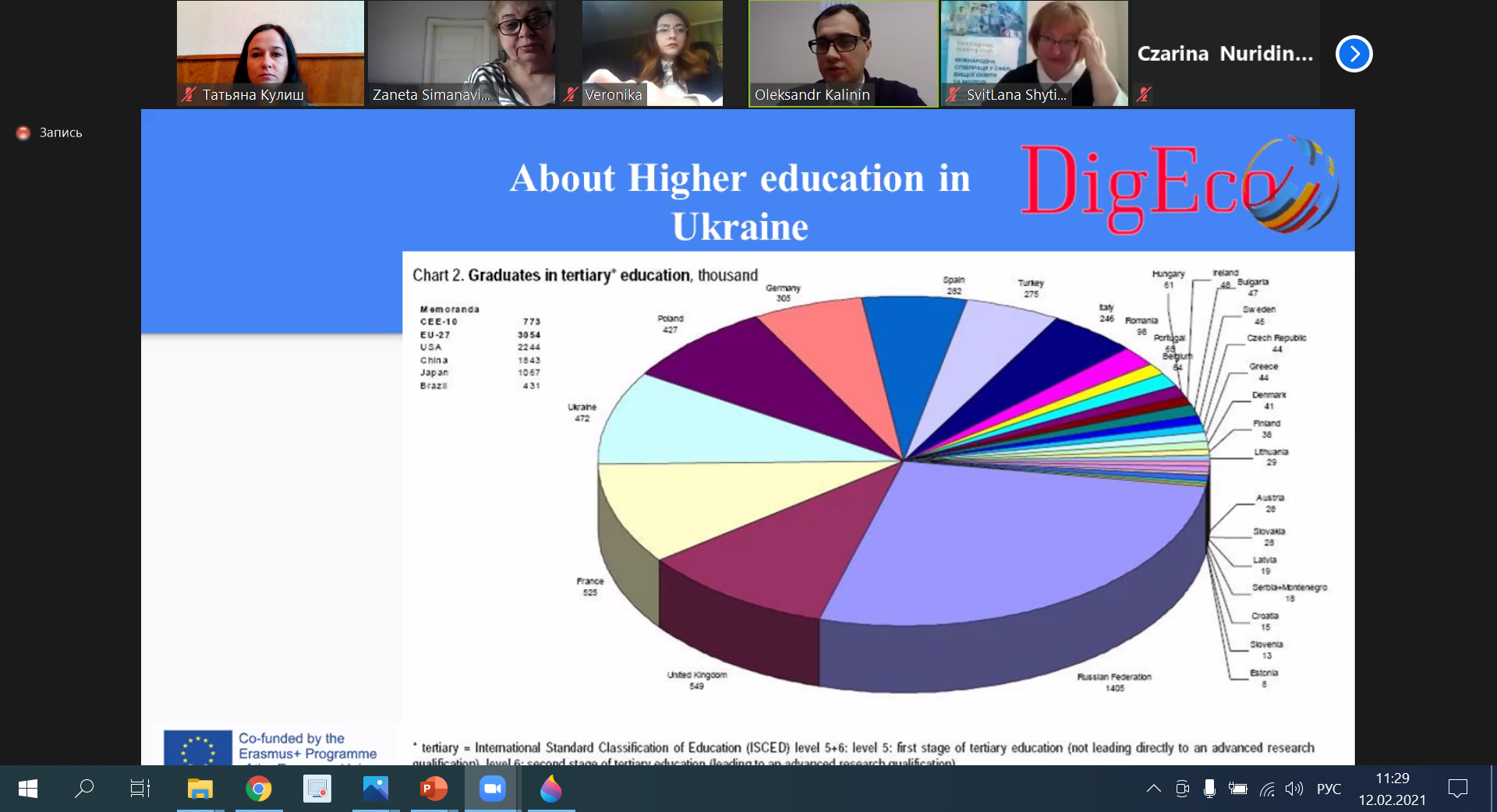Screen dimensions: 1497x812
Task: Select Oleksandr Kalinin's video tile
Action: (843, 53)
